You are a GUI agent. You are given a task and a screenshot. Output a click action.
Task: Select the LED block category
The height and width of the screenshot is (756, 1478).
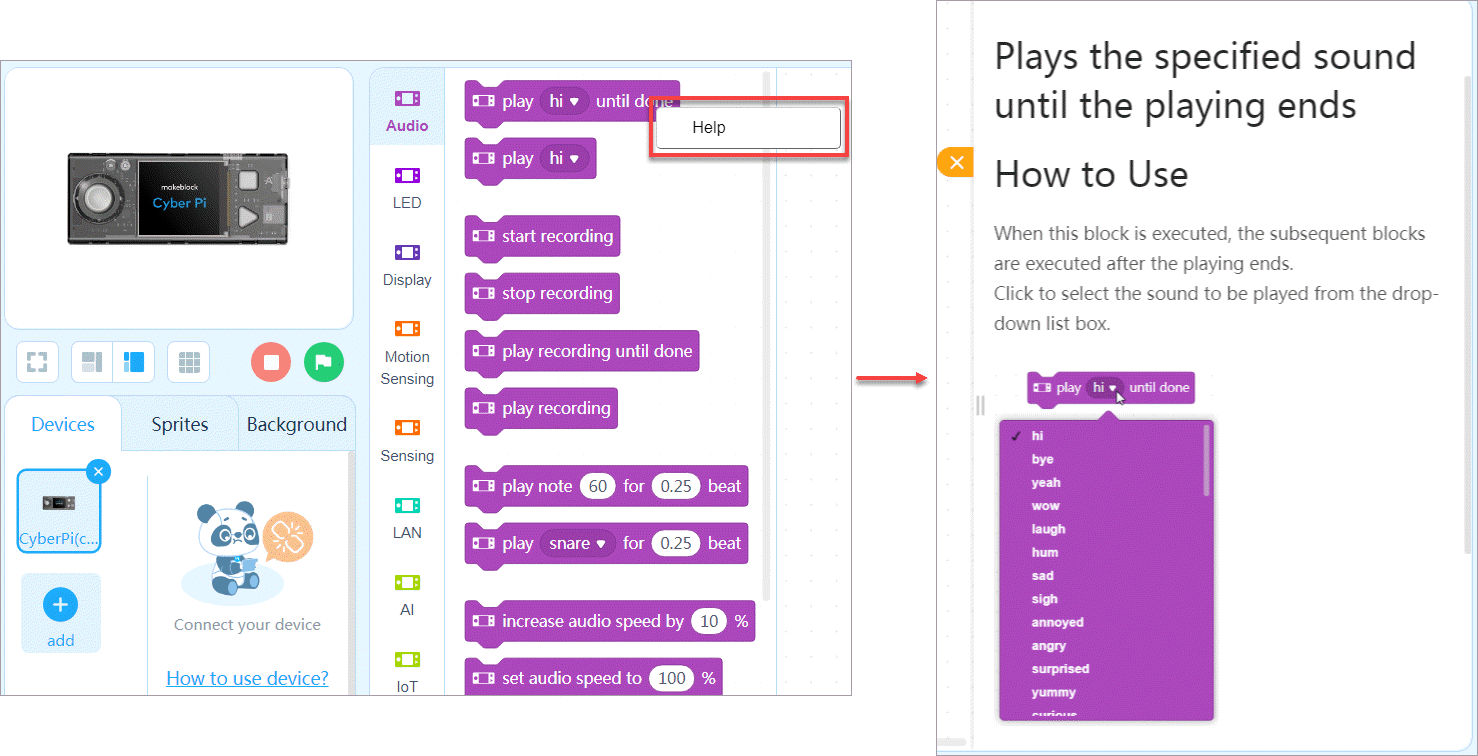click(407, 187)
